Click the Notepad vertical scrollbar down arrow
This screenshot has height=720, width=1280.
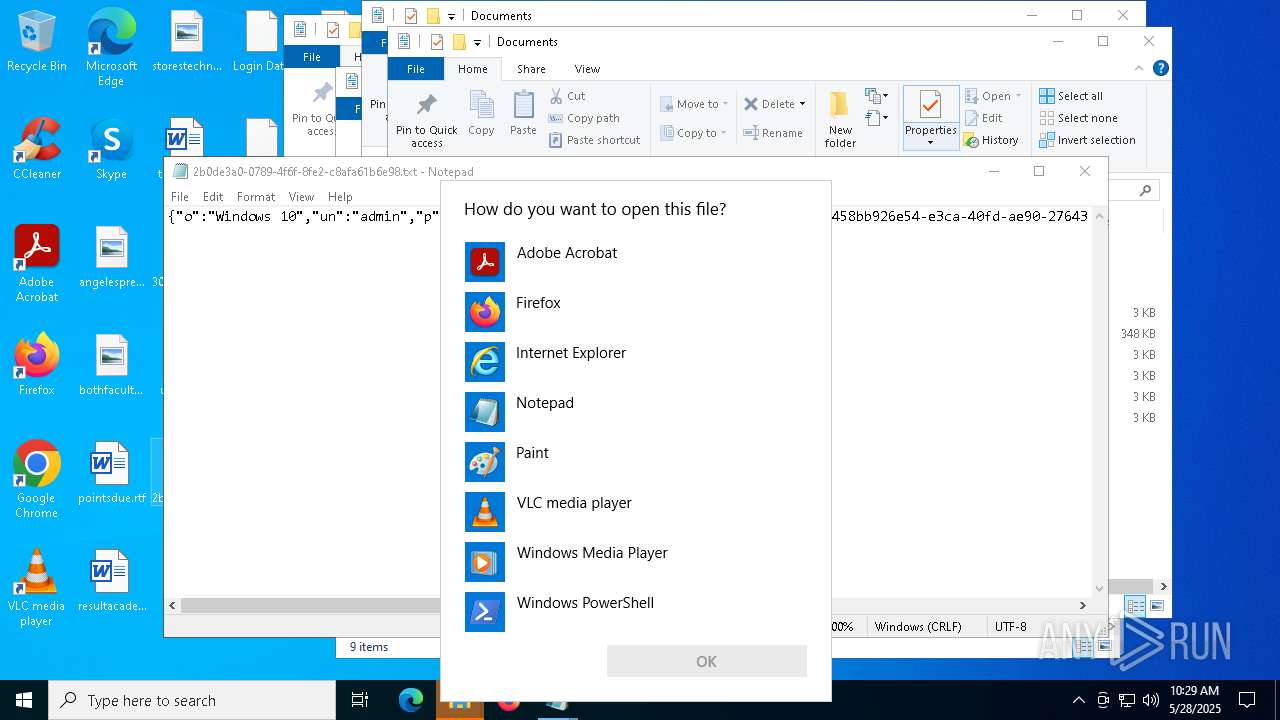pos(1100,589)
